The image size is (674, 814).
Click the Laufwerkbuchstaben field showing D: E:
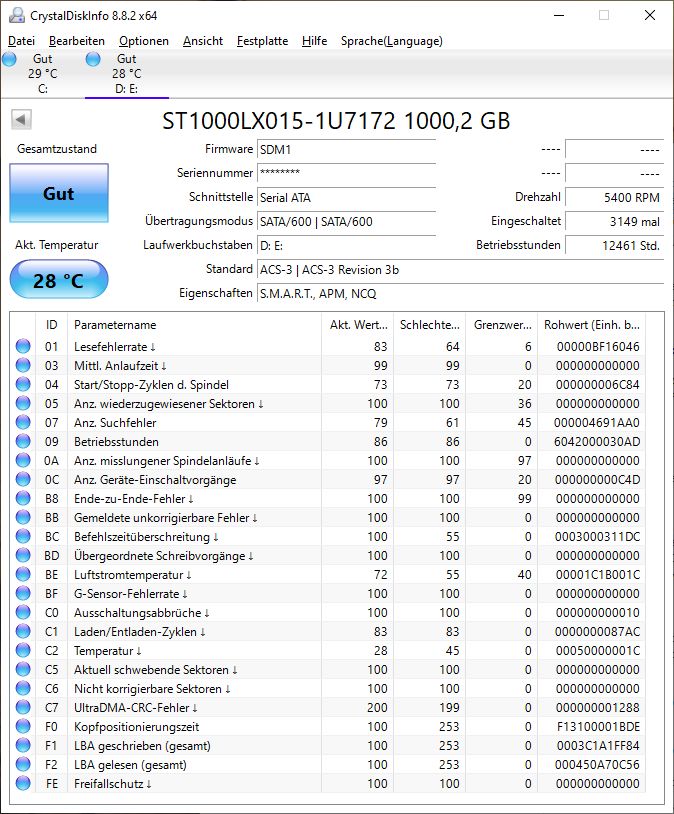tap(346, 246)
